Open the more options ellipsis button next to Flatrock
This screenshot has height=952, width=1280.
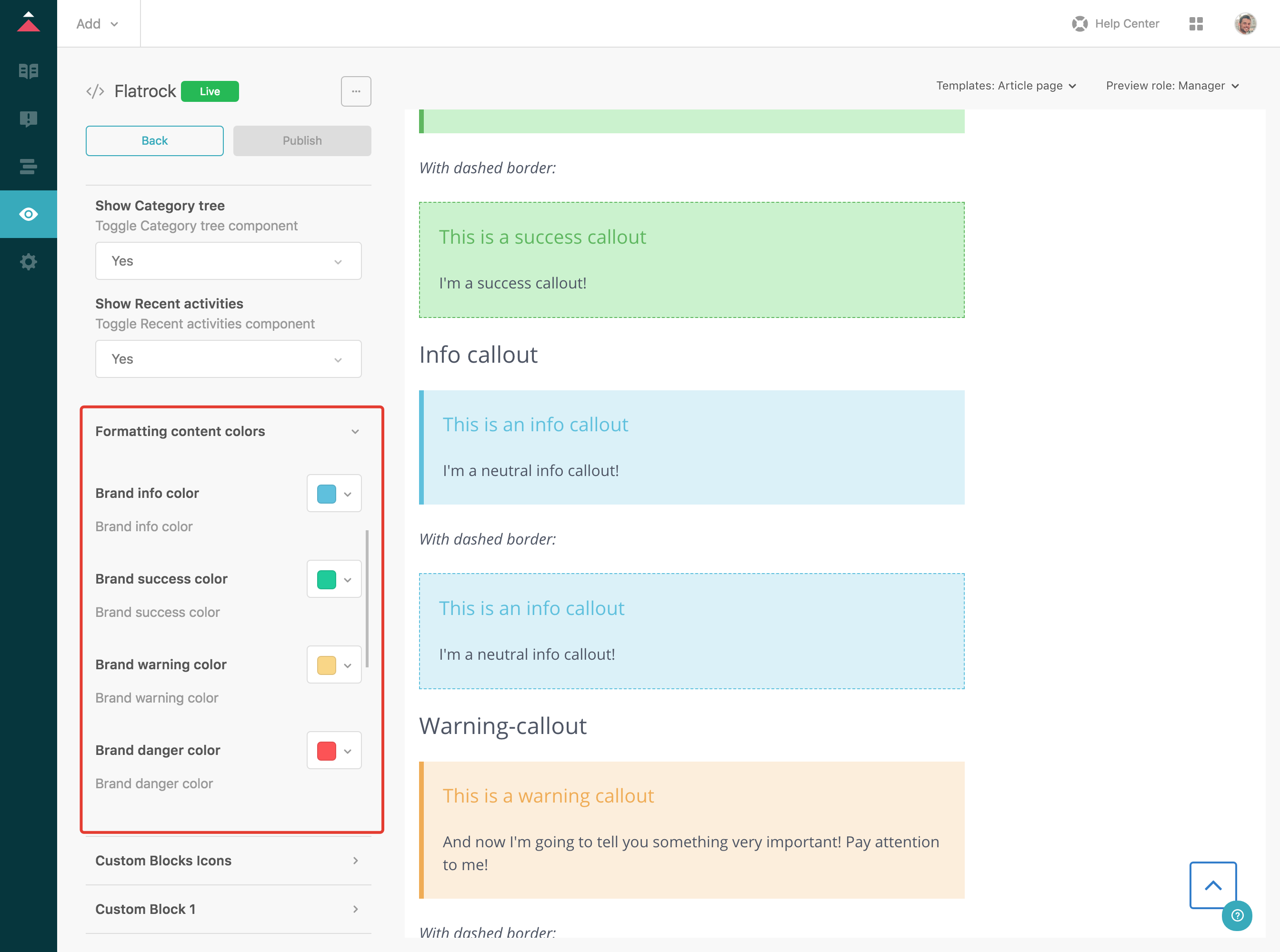coord(356,91)
